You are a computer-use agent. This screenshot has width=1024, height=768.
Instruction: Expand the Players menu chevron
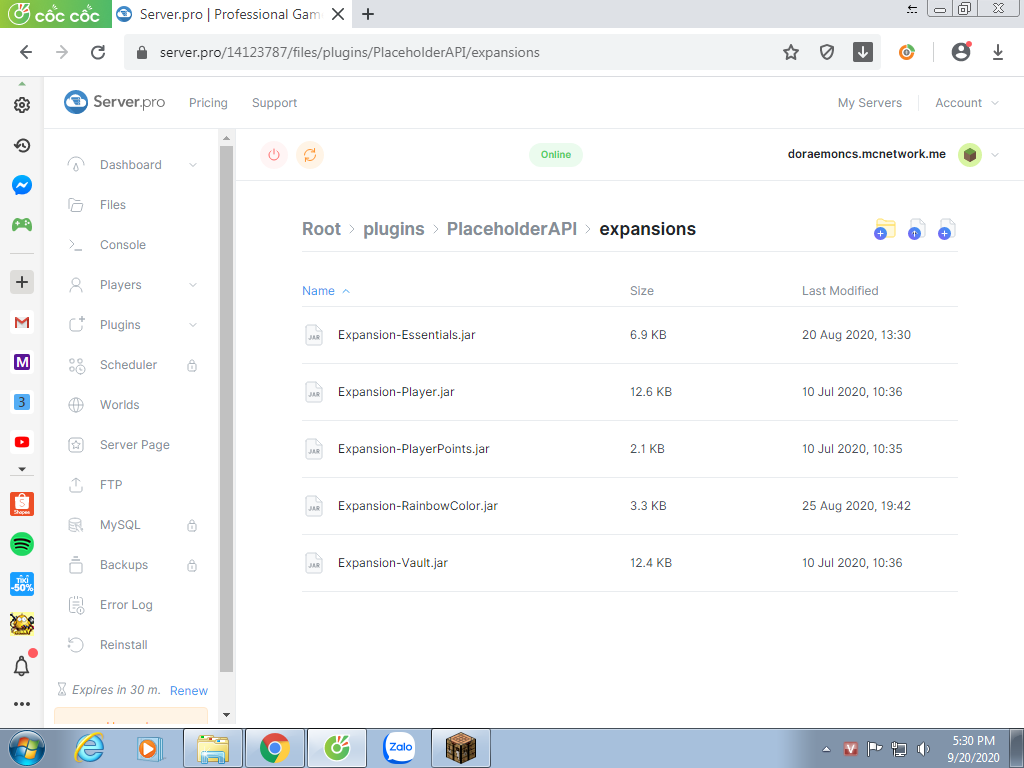pos(193,285)
